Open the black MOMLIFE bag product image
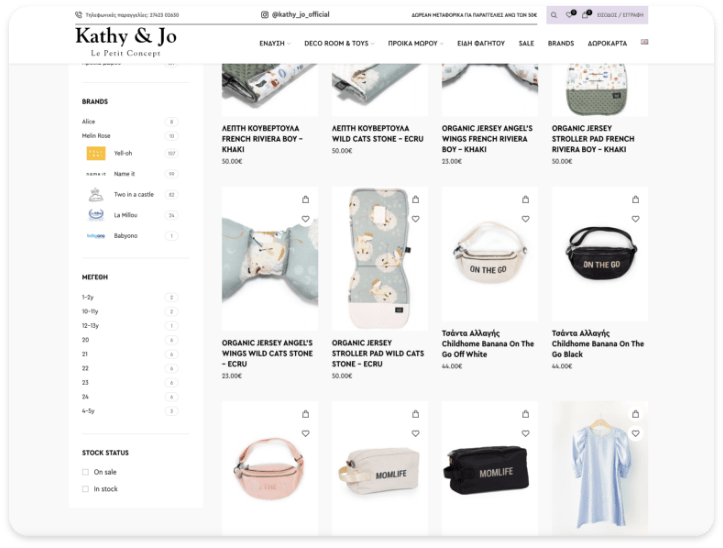Viewport: 723px width, 548px height. pyautogui.click(x=485, y=470)
